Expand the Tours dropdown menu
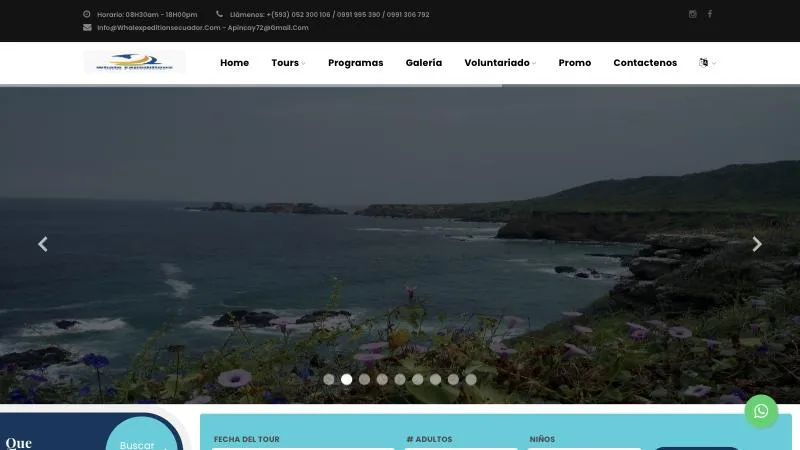The width and height of the screenshot is (800, 450). pyautogui.click(x=288, y=63)
